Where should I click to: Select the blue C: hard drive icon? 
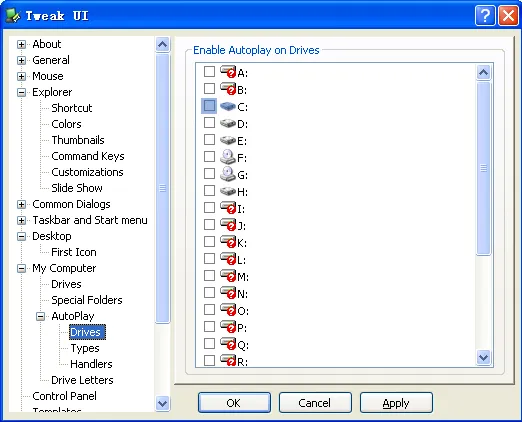tap(228, 106)
